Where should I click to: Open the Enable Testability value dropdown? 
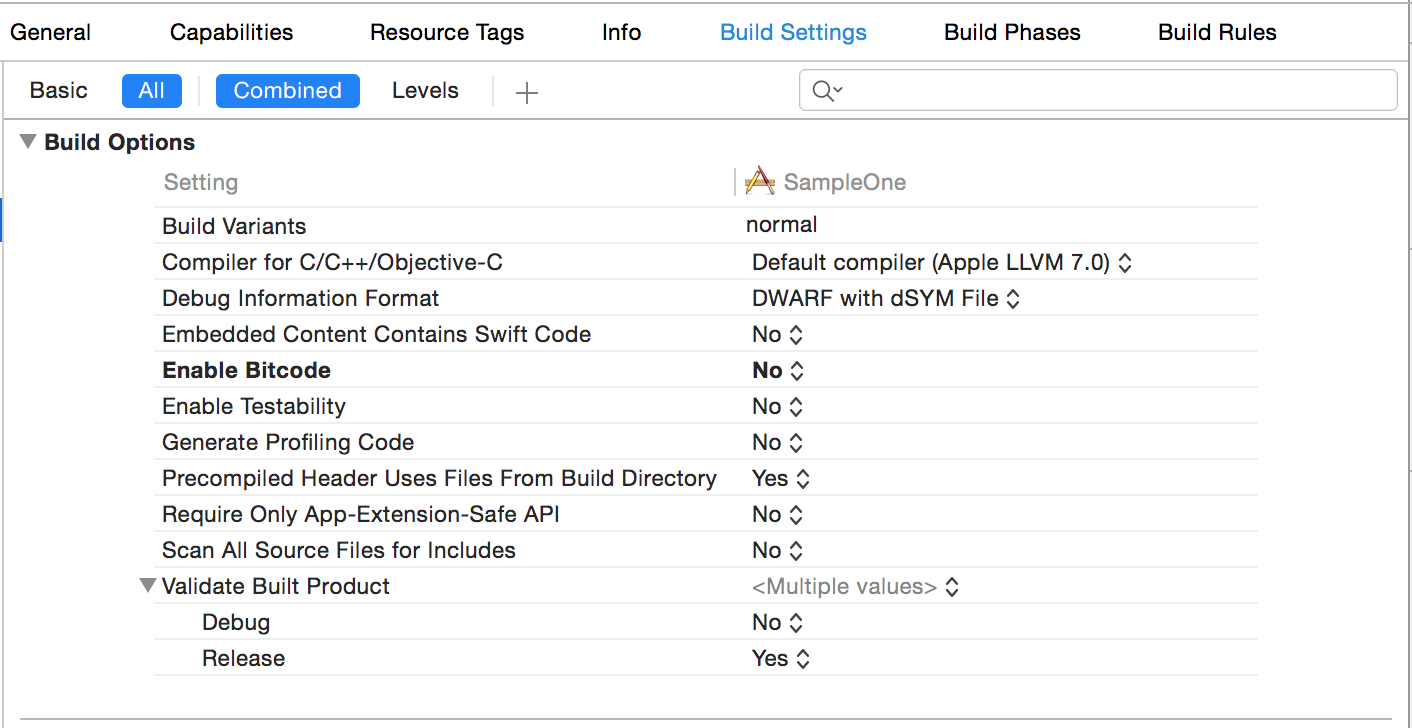(778, 407)
